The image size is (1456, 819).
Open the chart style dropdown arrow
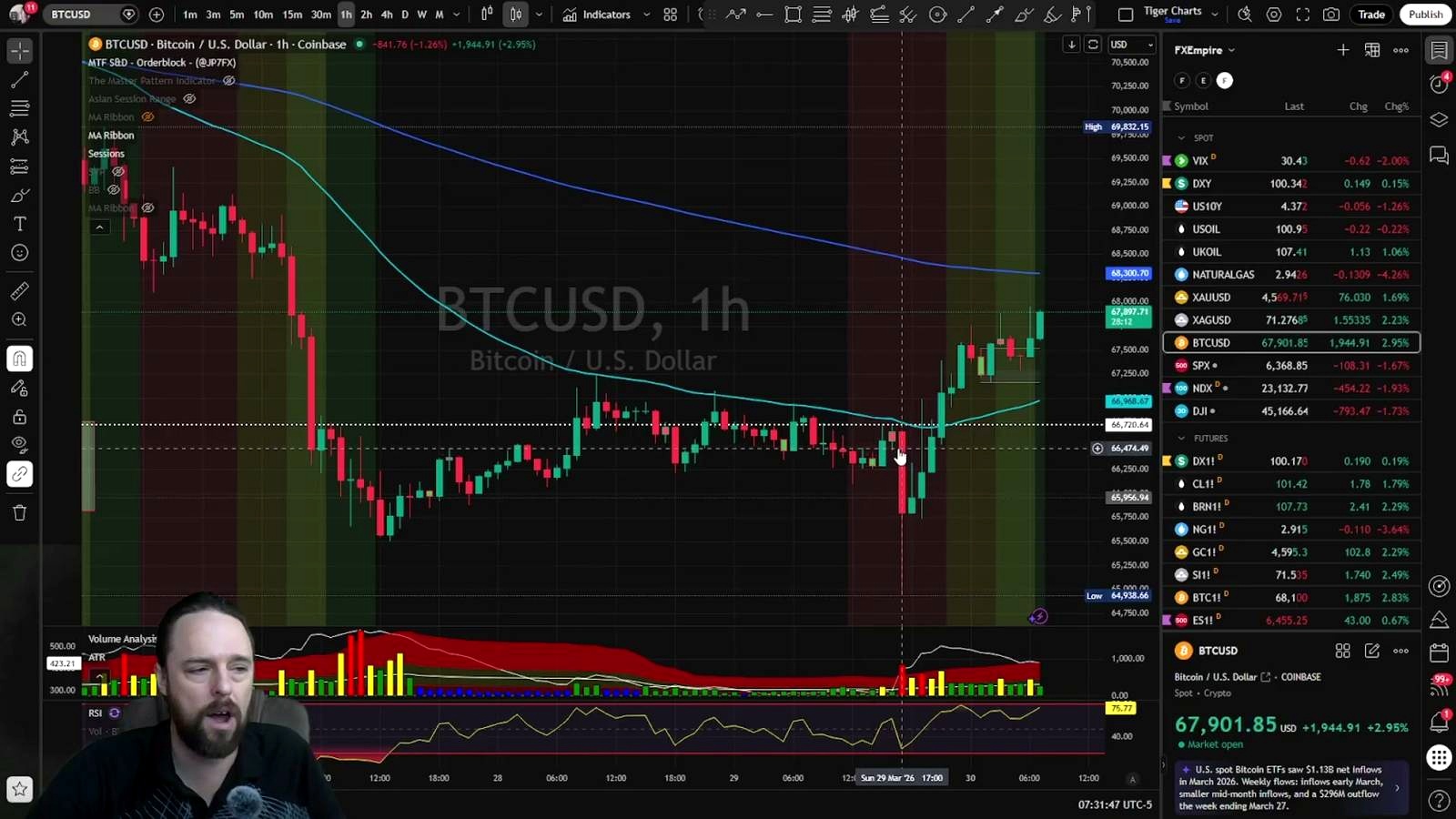pos(539,15)
